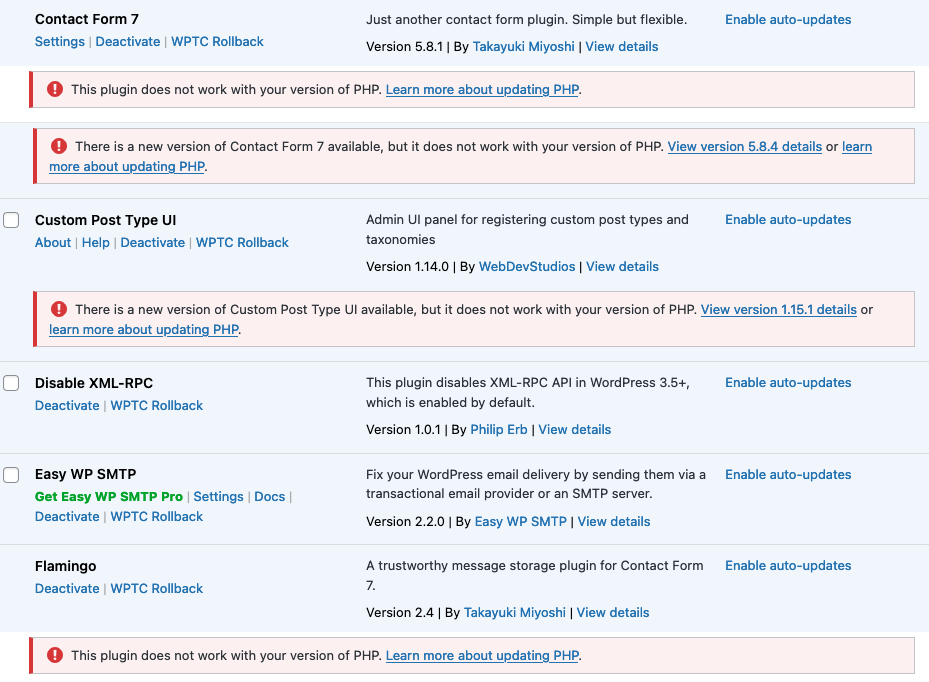This screenshot has height=682, width=929.
Task: Deactivate the Flamingo plugin
Action: click(x=66, y=588)
